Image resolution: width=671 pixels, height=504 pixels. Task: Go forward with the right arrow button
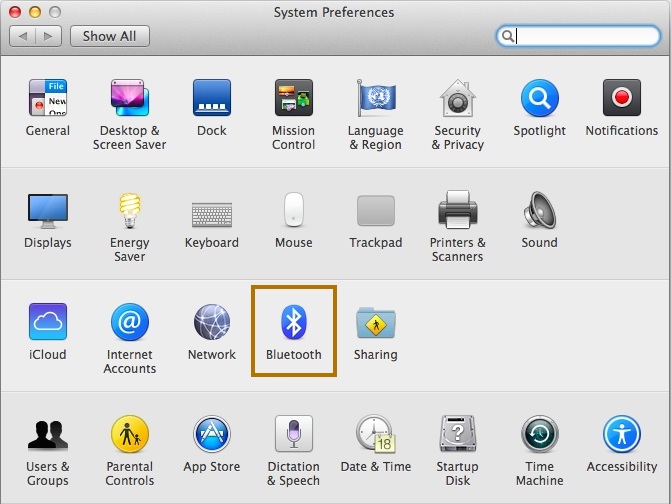coord(48,36)
